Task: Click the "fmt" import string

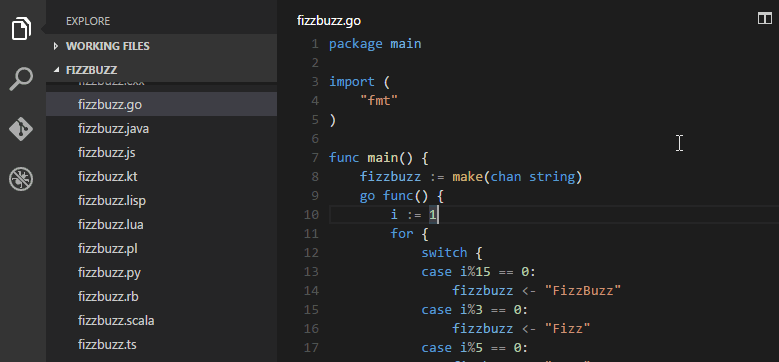Action: [379, 101]
